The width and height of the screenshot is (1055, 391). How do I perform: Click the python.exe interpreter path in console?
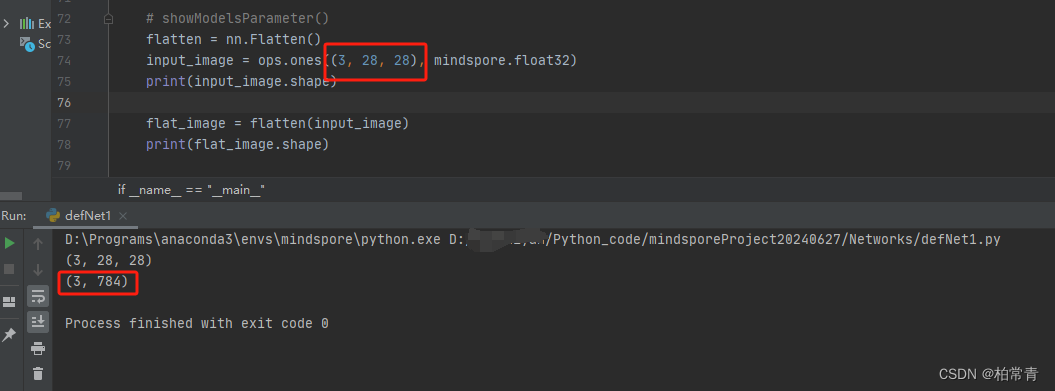tap(253, 240)
